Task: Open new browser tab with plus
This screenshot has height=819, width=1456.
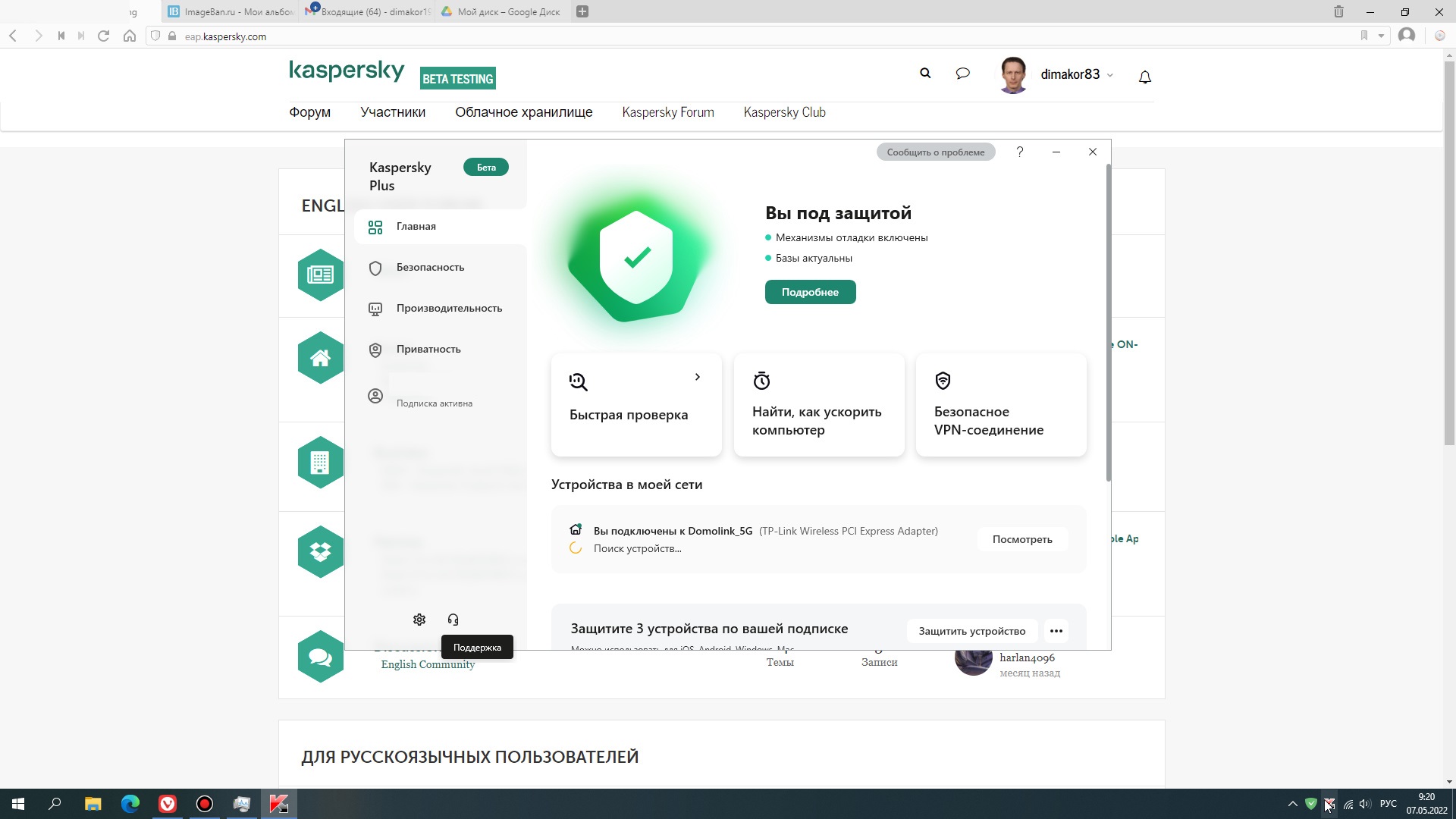Action: coord(582,11)
